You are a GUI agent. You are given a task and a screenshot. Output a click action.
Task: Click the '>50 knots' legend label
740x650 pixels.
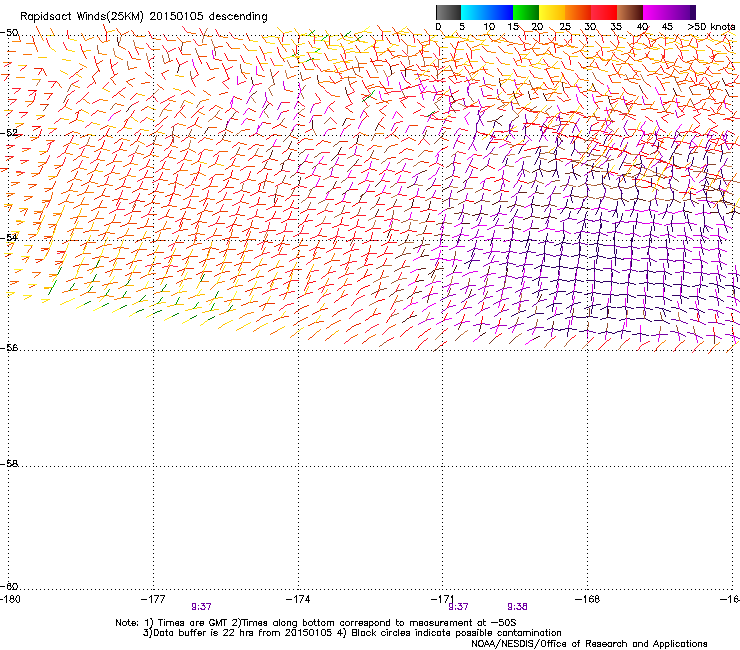point(711,27)
